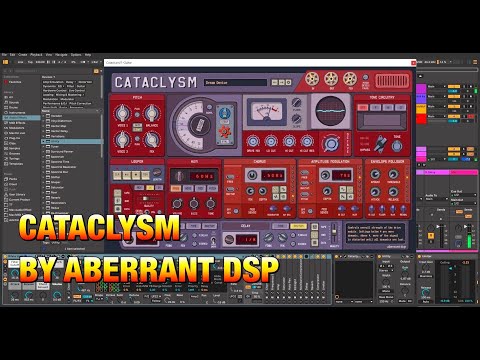Open Packs under Places
480x360 pixels.
coord(13,179)
